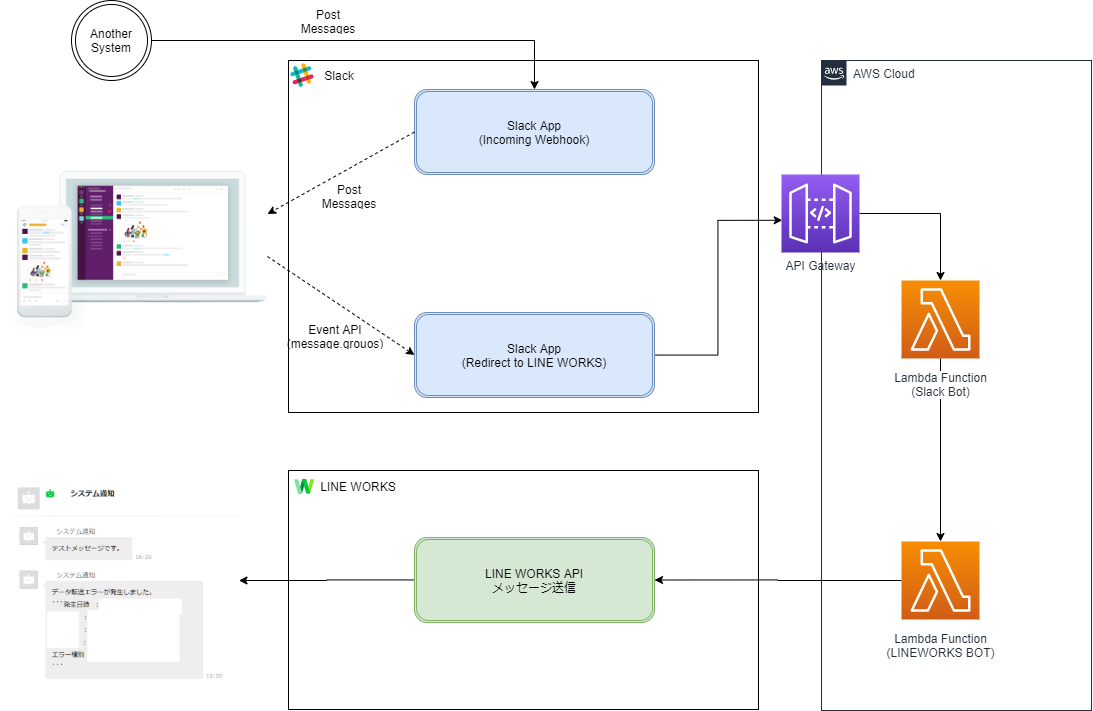Select the LINE WORKS API message box

(x=534, y=580)
